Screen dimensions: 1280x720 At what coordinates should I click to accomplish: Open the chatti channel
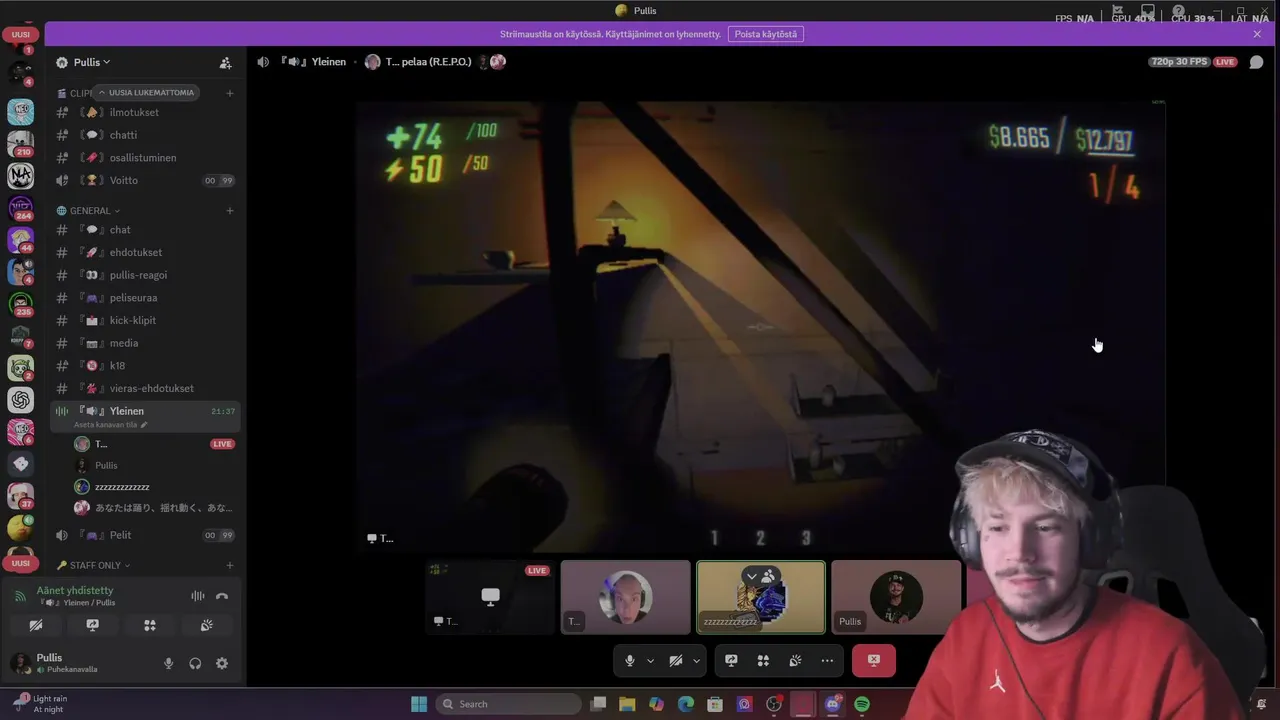click(146, 135)
